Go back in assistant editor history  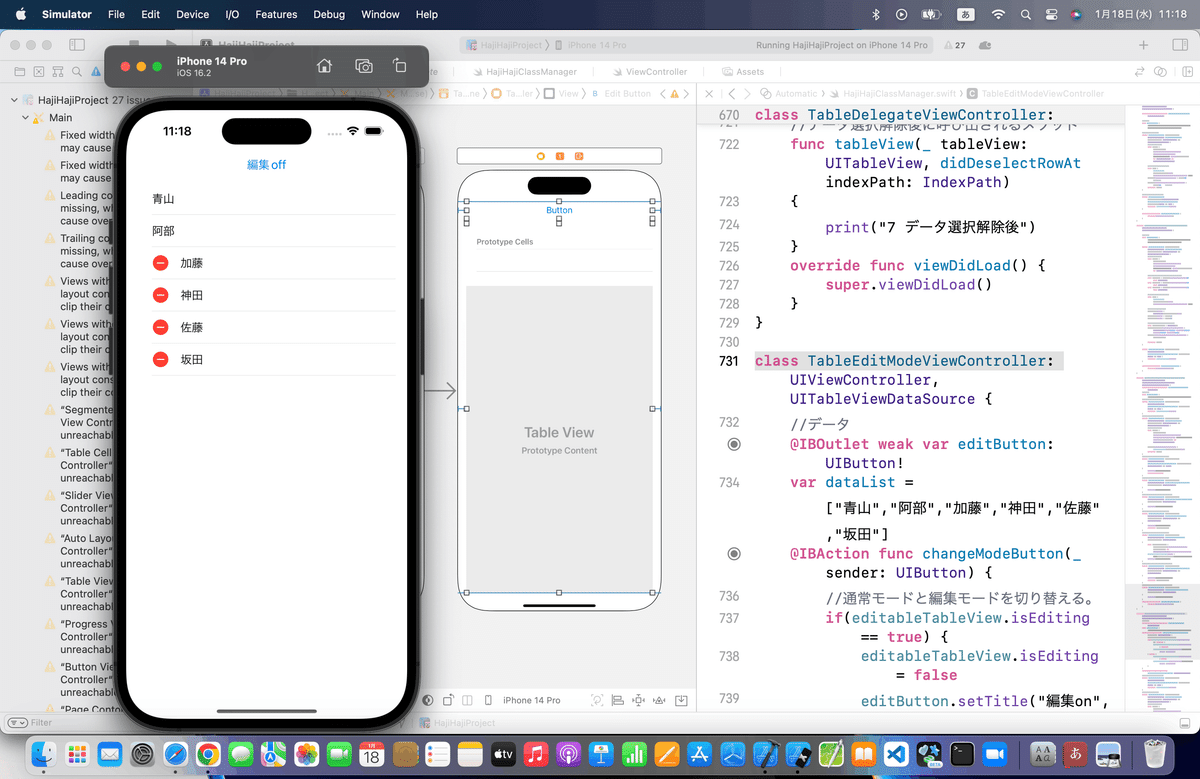tap(732, 93)
